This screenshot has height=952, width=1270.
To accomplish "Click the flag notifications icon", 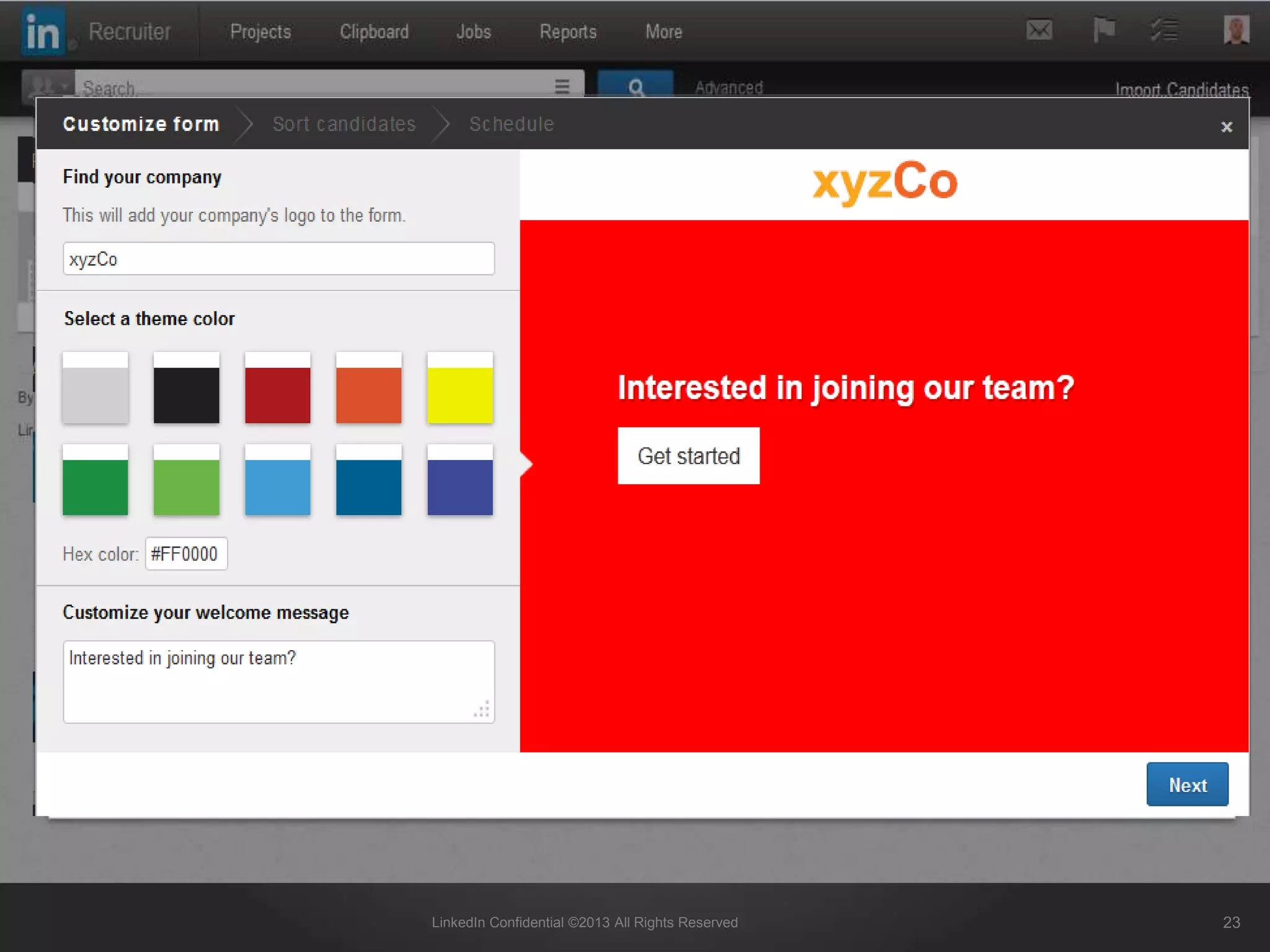I will click(x=1104, y=30).
